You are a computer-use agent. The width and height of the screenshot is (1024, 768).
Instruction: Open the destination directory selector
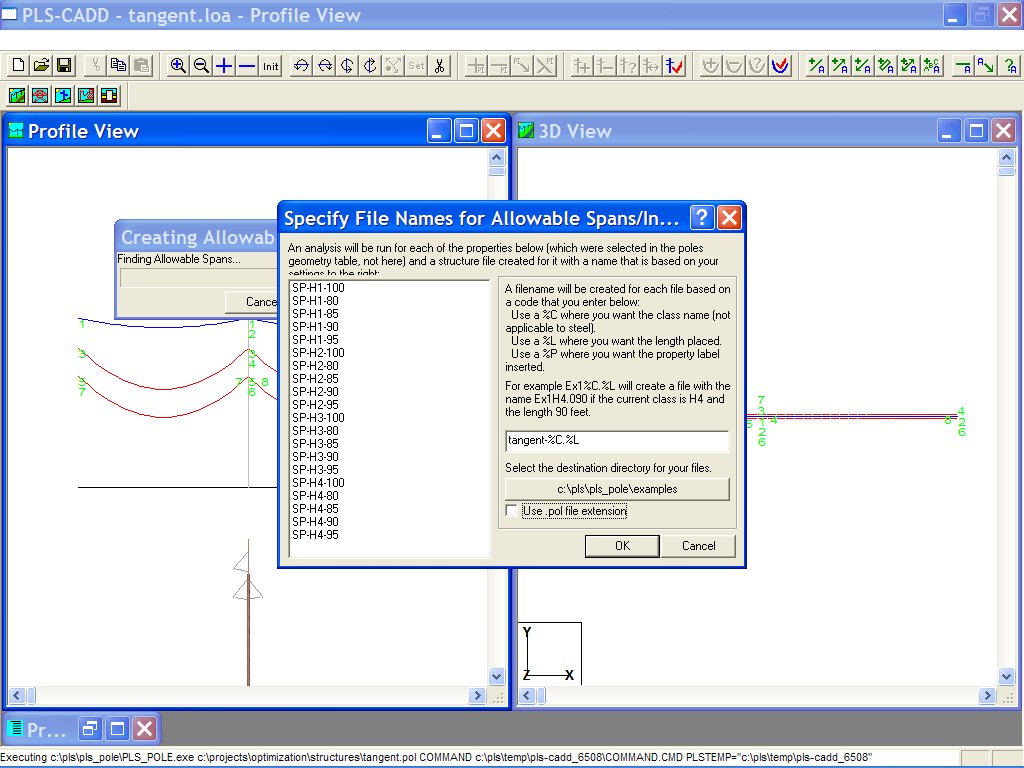coord(617,488)
